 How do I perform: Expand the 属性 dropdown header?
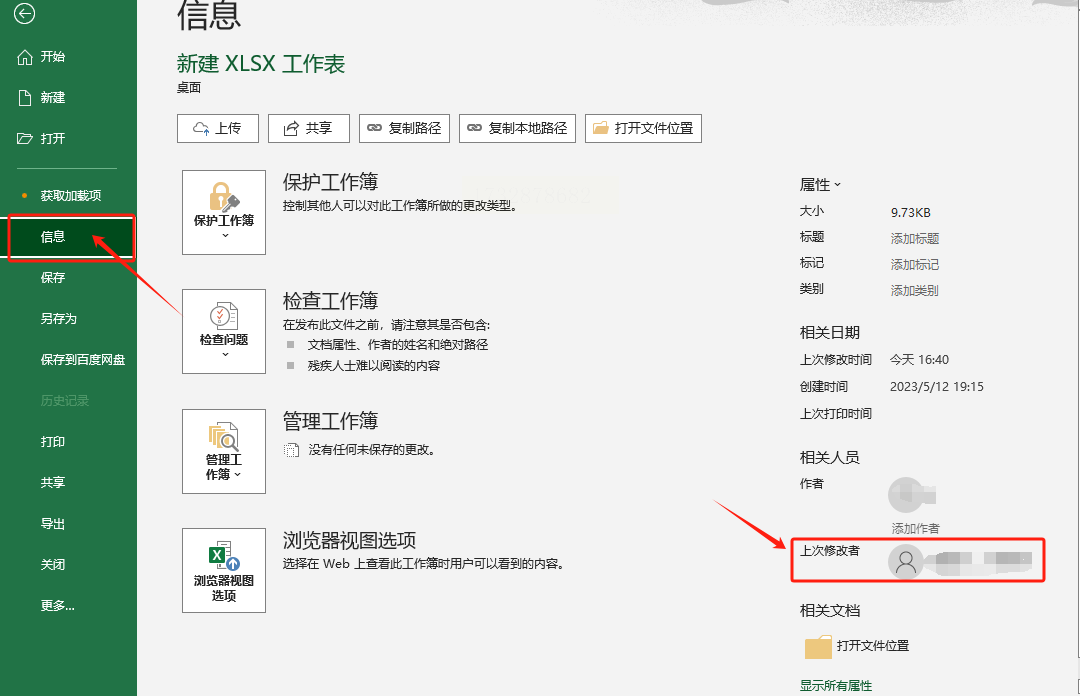point(820,185)
